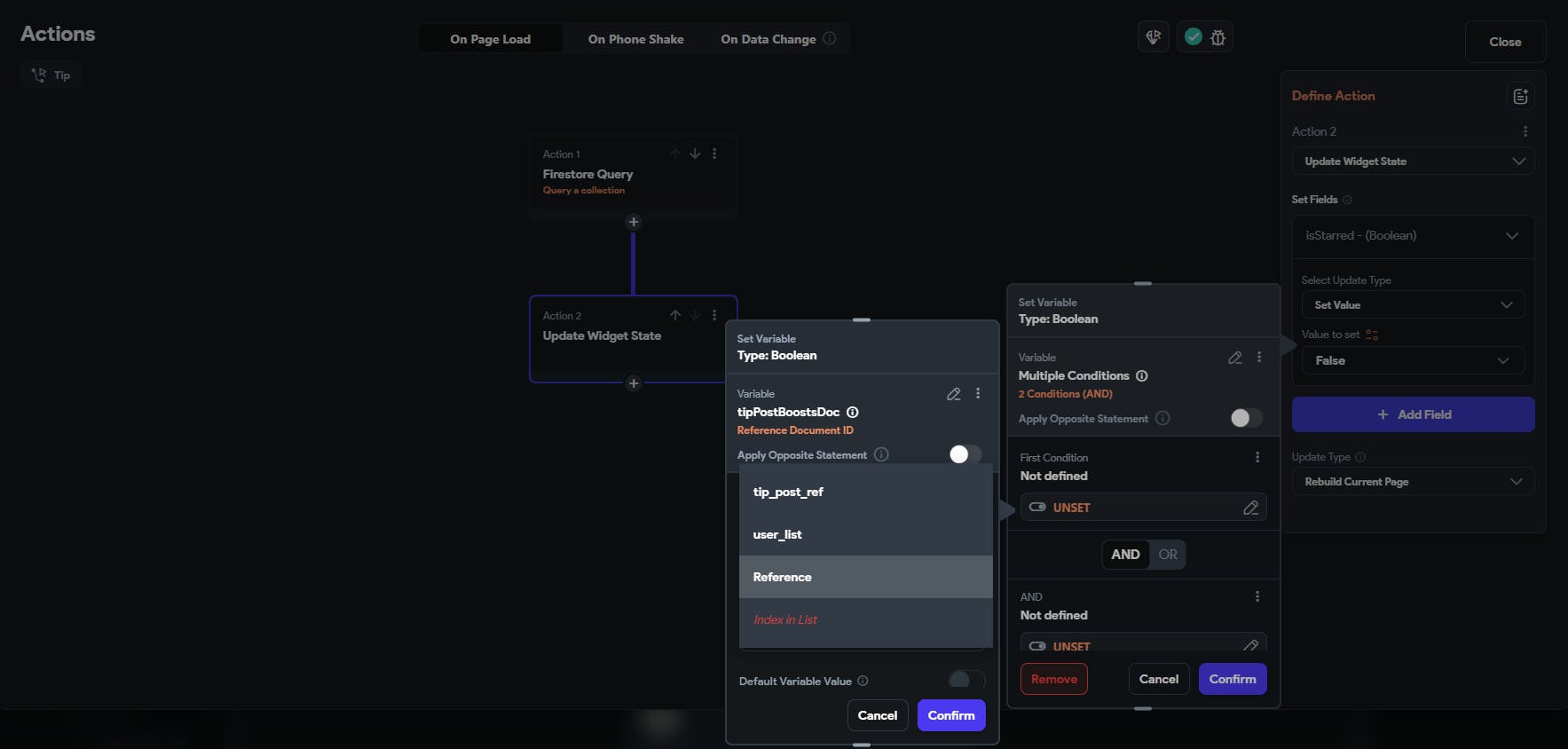Toggle Apply Opposite Statement for Multiple Conditions
1568x749 pixels.
click(x=1247, y=418)
